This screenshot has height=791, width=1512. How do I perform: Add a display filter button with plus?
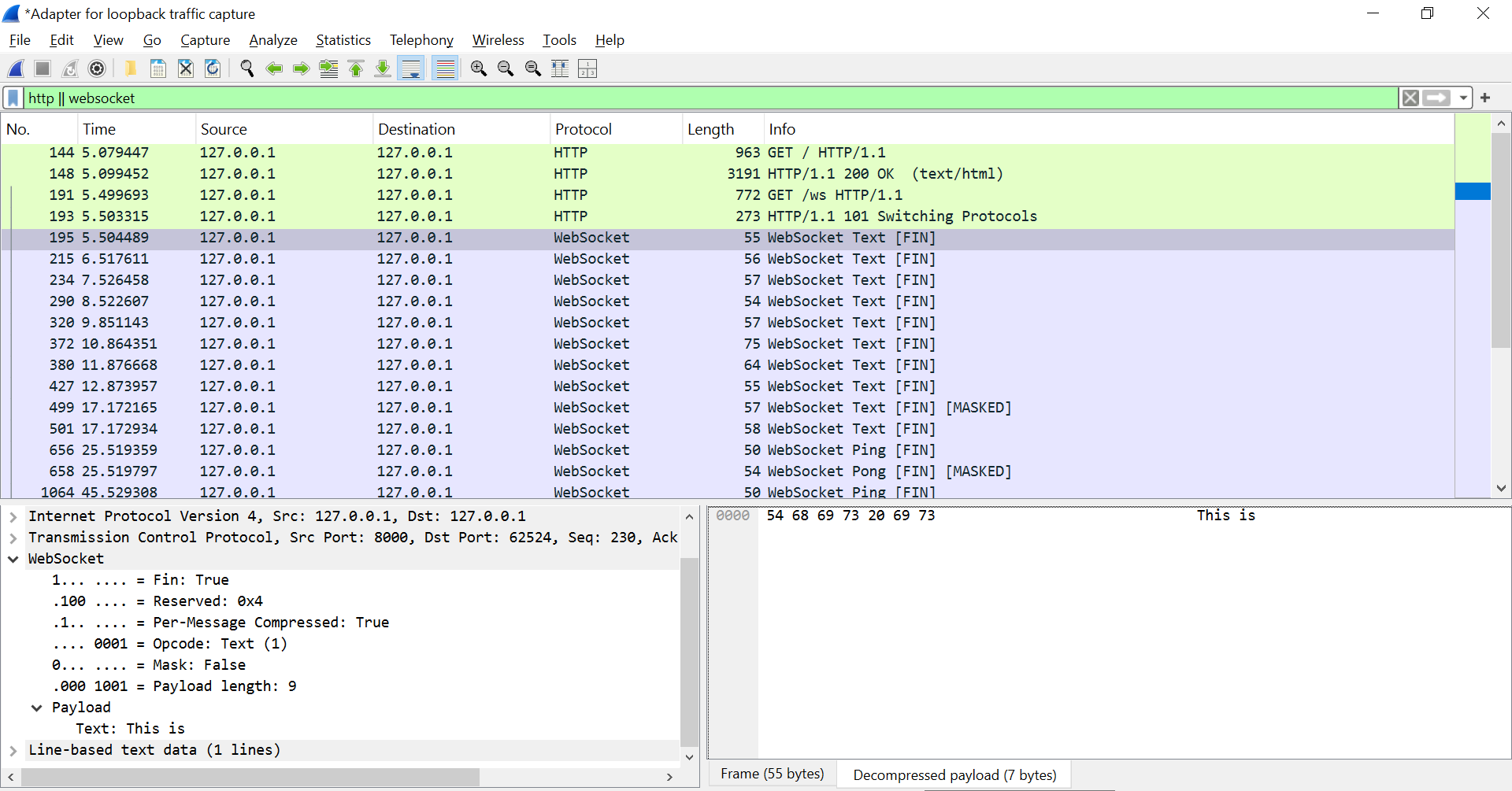tap(1485, 98)
